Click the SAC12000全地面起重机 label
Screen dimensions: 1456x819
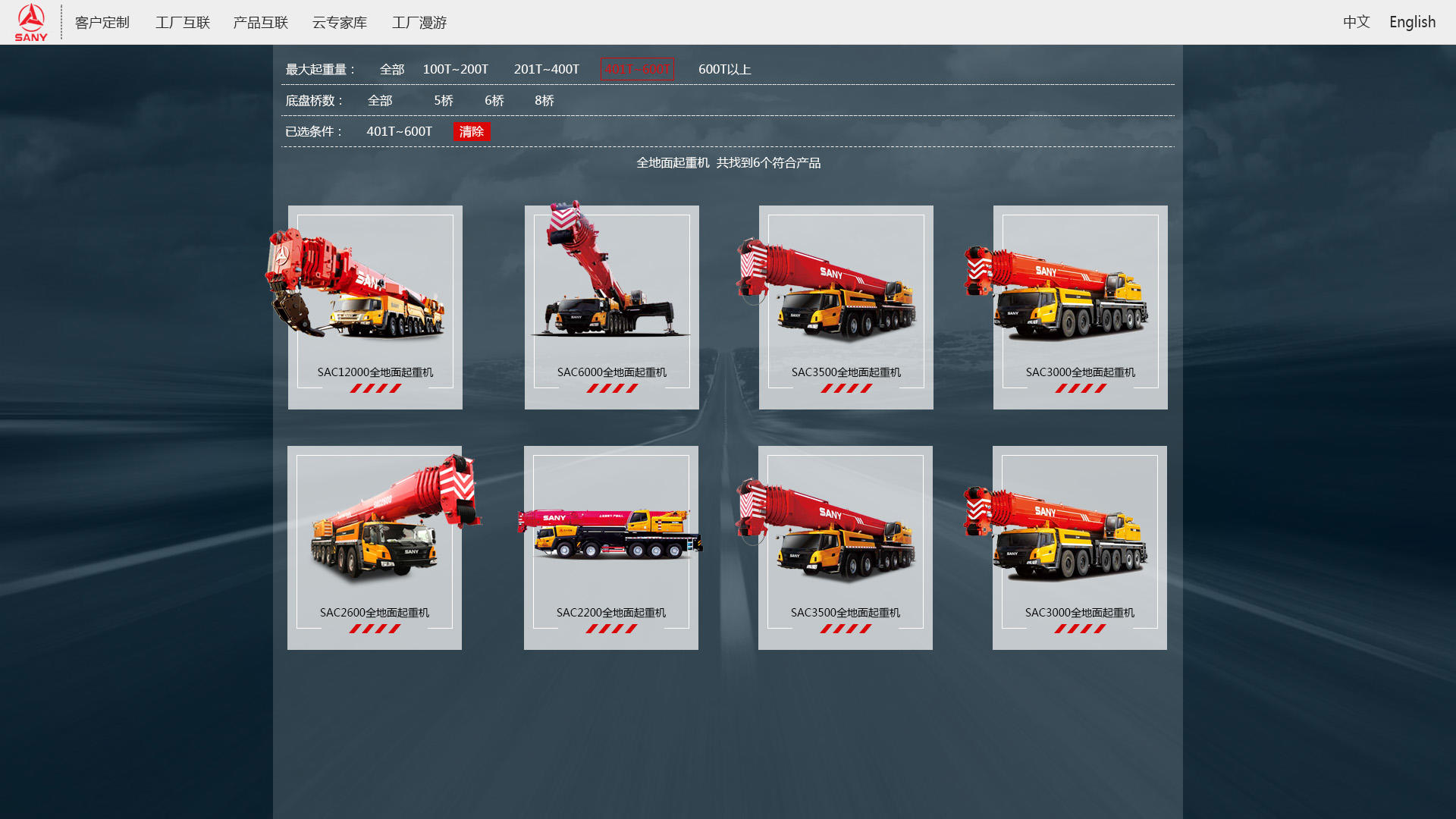coord(375,372)
